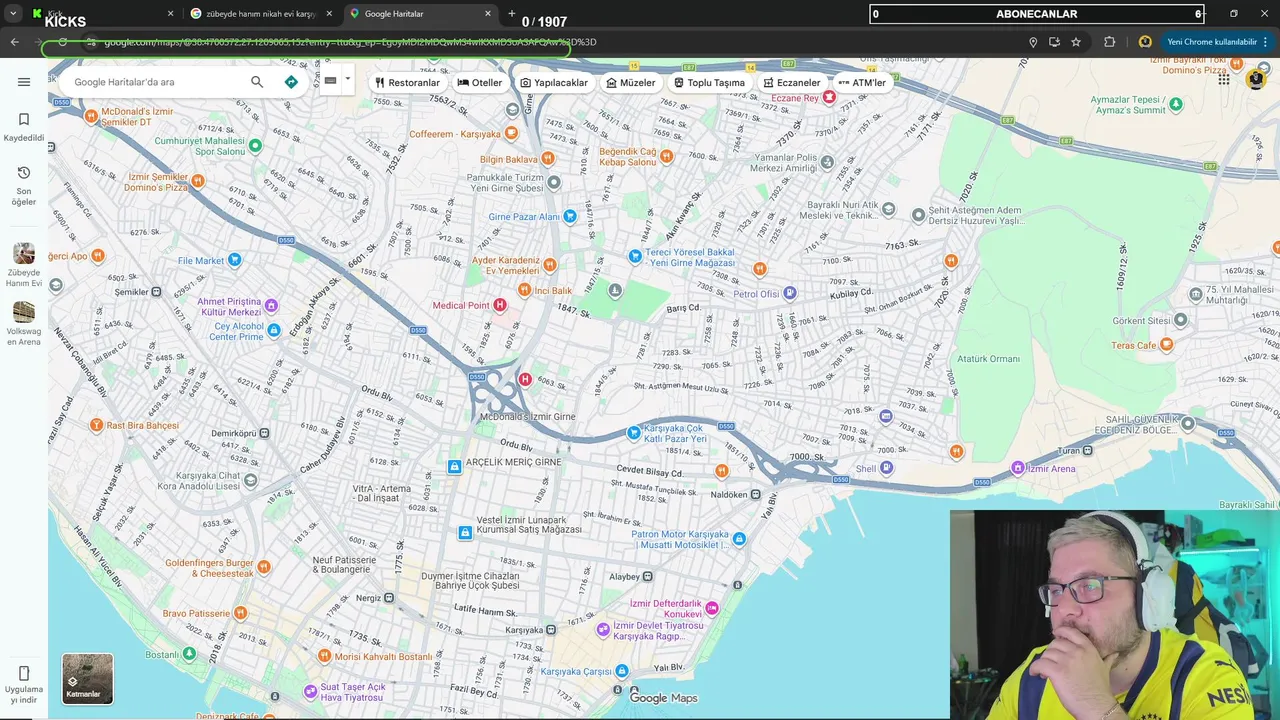Select the İzmir Defterdarlık Konukevi pin
The width and height of the screenshot is (1280, 720).
pyautogui.click(x=712, y=608)
